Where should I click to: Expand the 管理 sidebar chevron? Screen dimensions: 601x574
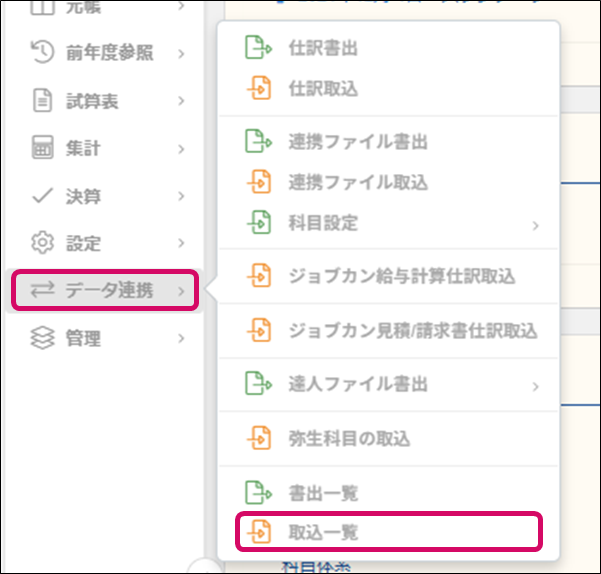(x=181, y=339)
